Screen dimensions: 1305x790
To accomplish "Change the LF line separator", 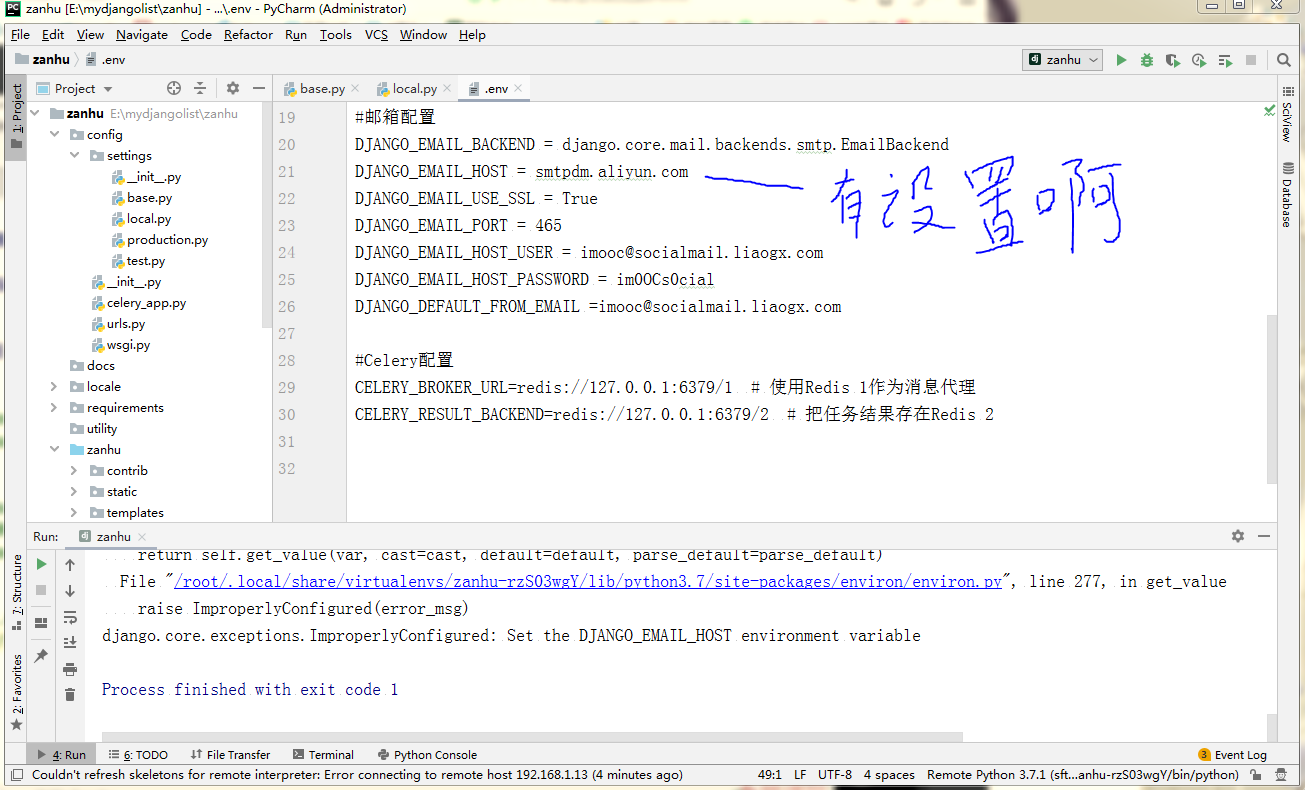I will (x=800, y=775).
